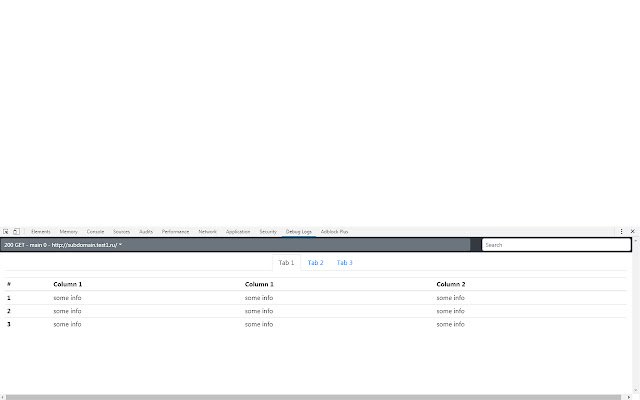
Task: Click the horizontal scrollbar at the bottom
Action: pos(313,397)
